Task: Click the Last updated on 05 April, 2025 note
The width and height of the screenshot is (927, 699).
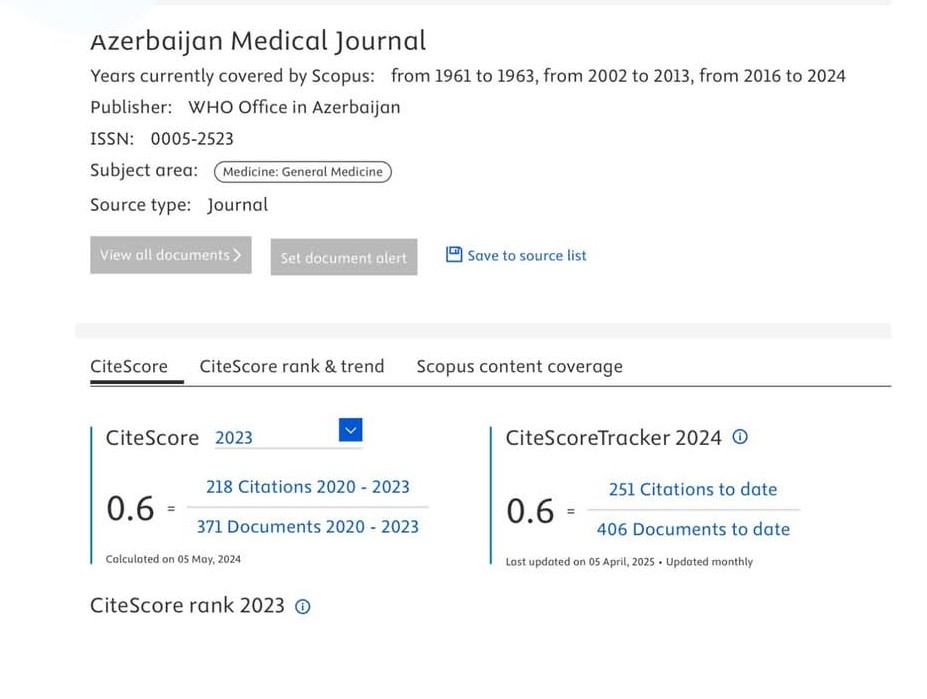Action: 582,562
